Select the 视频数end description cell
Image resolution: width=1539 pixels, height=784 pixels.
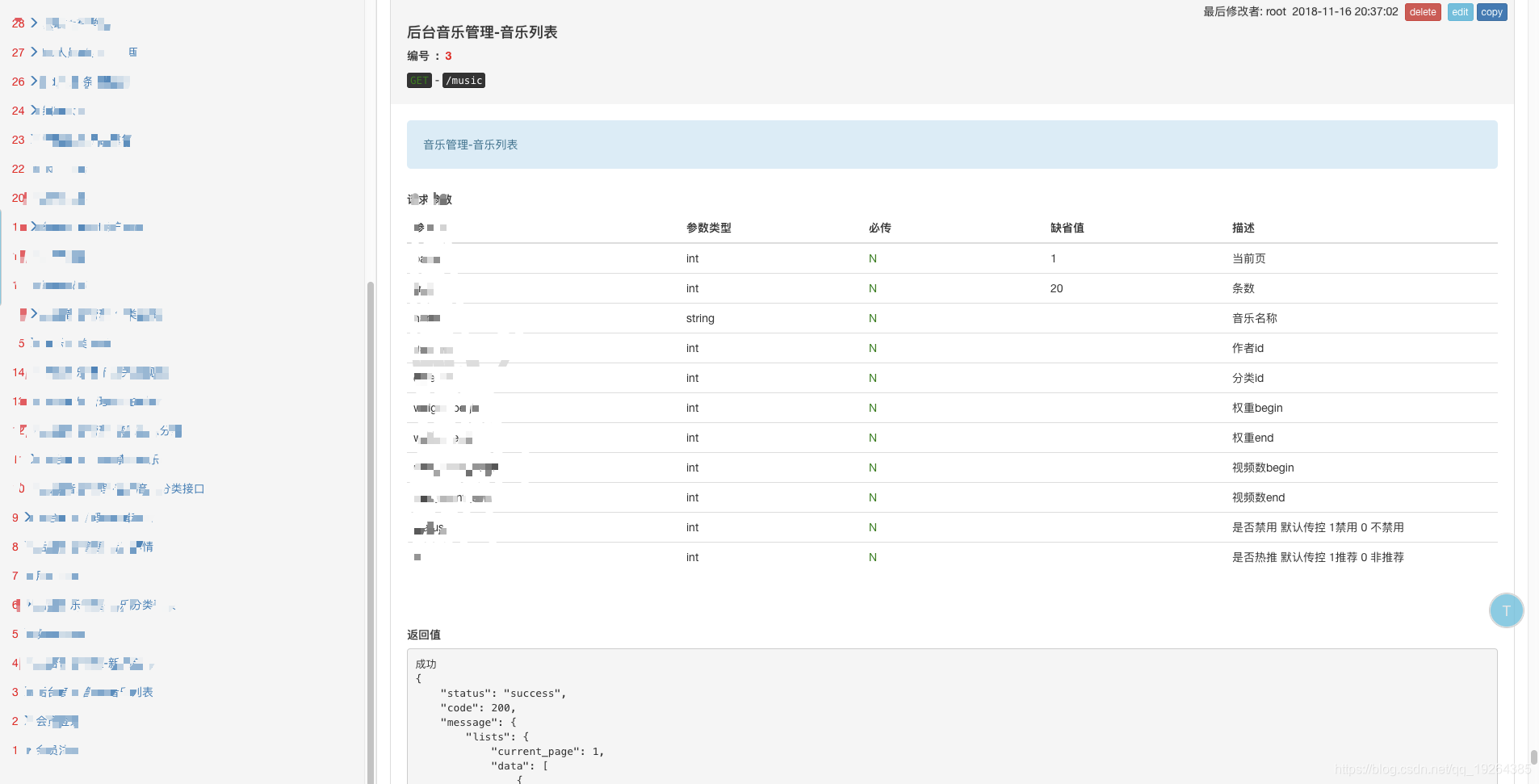click(1259, 497)
